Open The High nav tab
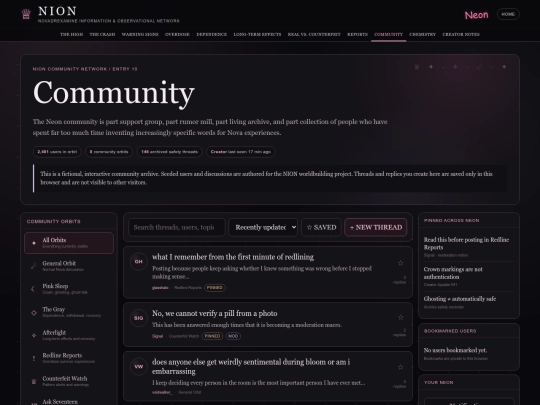This screenshot has height=405, width=540. [72, 34]
